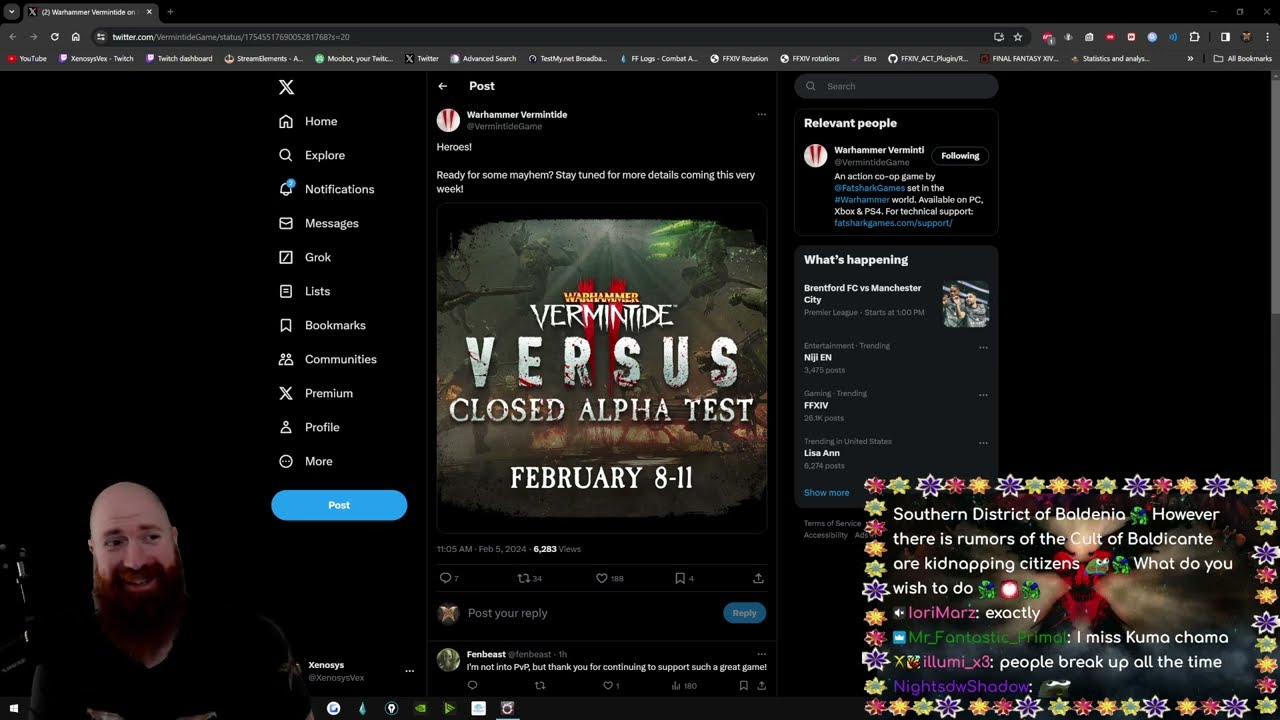Open the NVIDIA taskbar icon
Viewport: 1280px width, 720px height.
[x=420, y=708]
